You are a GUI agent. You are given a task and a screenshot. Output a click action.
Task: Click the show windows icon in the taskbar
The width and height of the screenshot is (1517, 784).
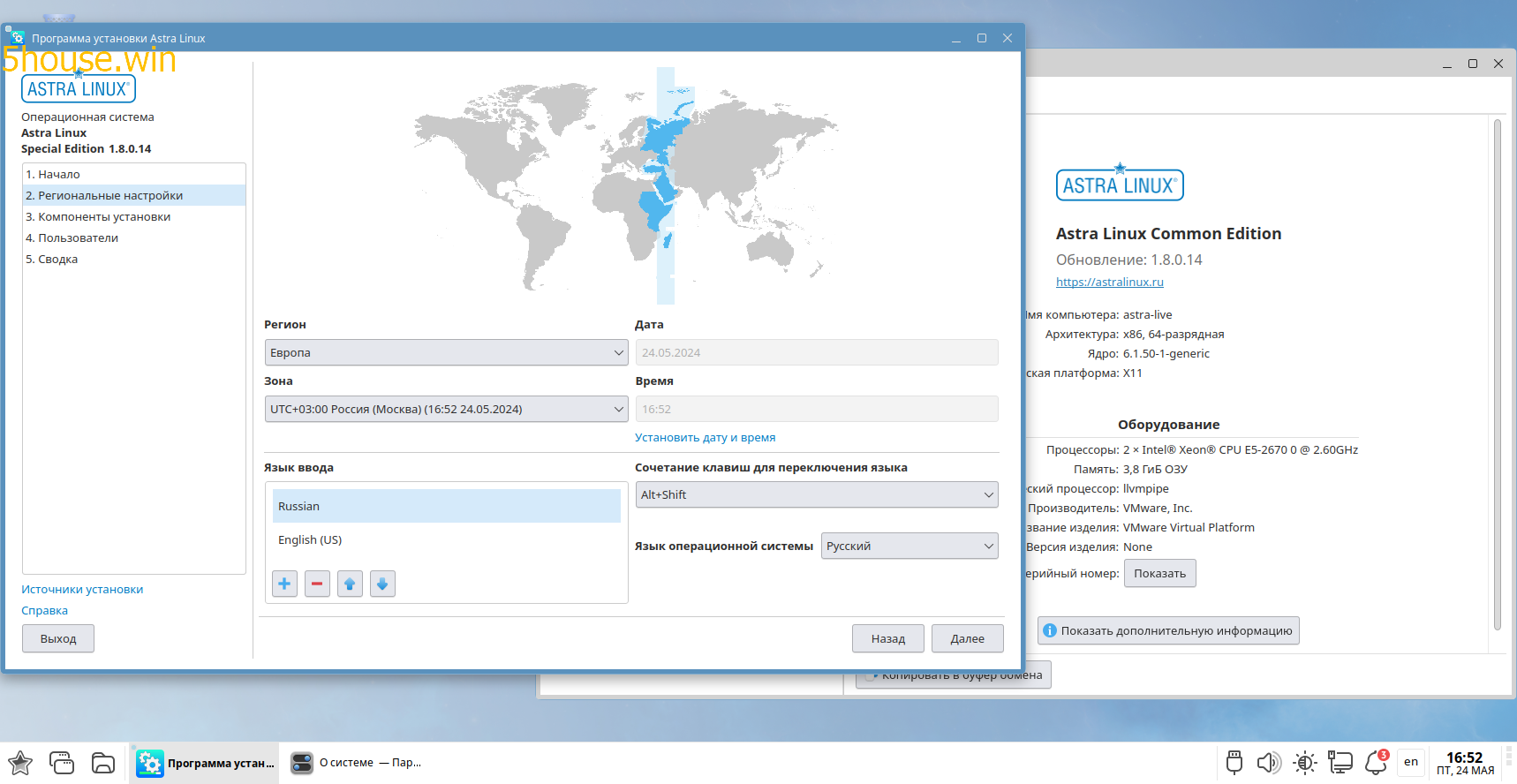[62, 763]
